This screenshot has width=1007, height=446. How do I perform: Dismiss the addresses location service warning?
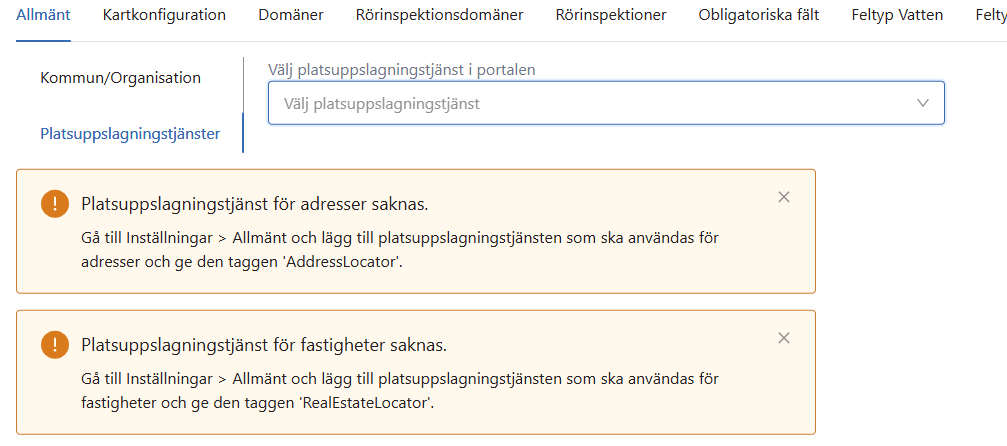click(784, 197)
